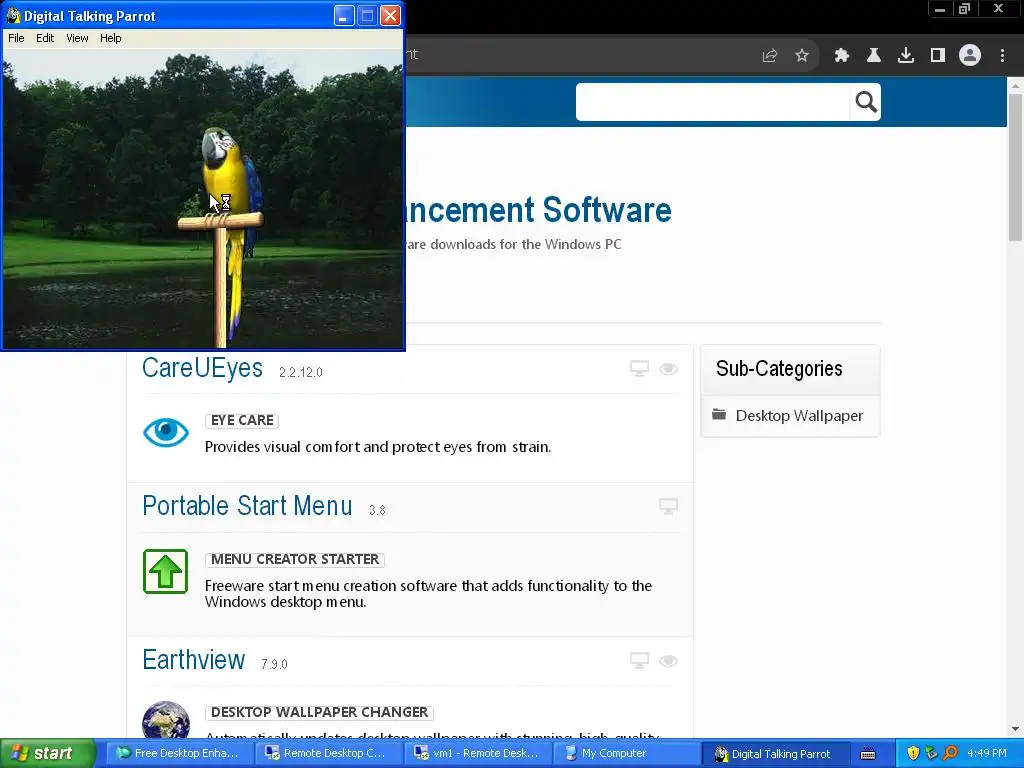Click the DESKTOP WALLPAPER CHANGER tag
Image resolution: width=1024 pixels, height=768 pixels.
pyautogui.click(x=319, y=712)
